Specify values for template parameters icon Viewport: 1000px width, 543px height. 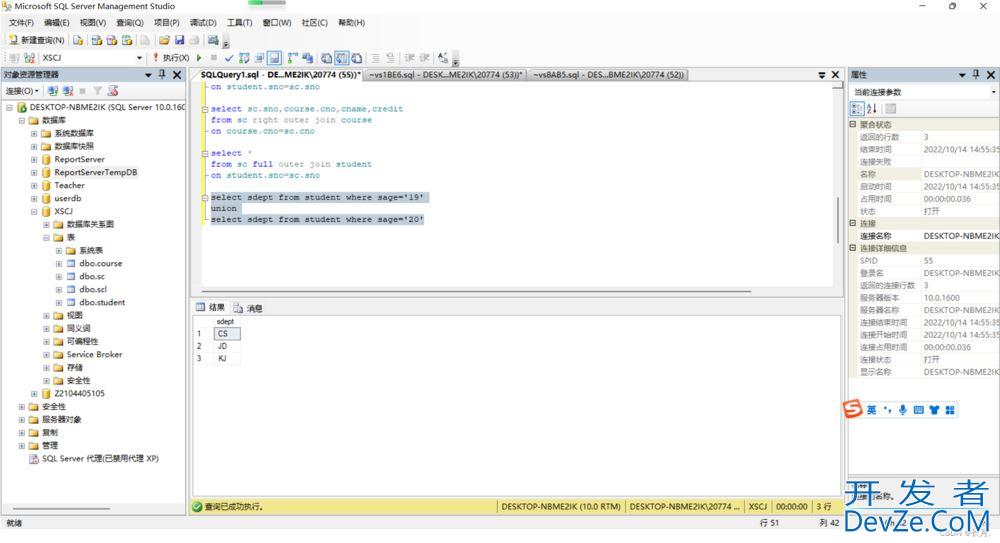(x=443, y=58)
